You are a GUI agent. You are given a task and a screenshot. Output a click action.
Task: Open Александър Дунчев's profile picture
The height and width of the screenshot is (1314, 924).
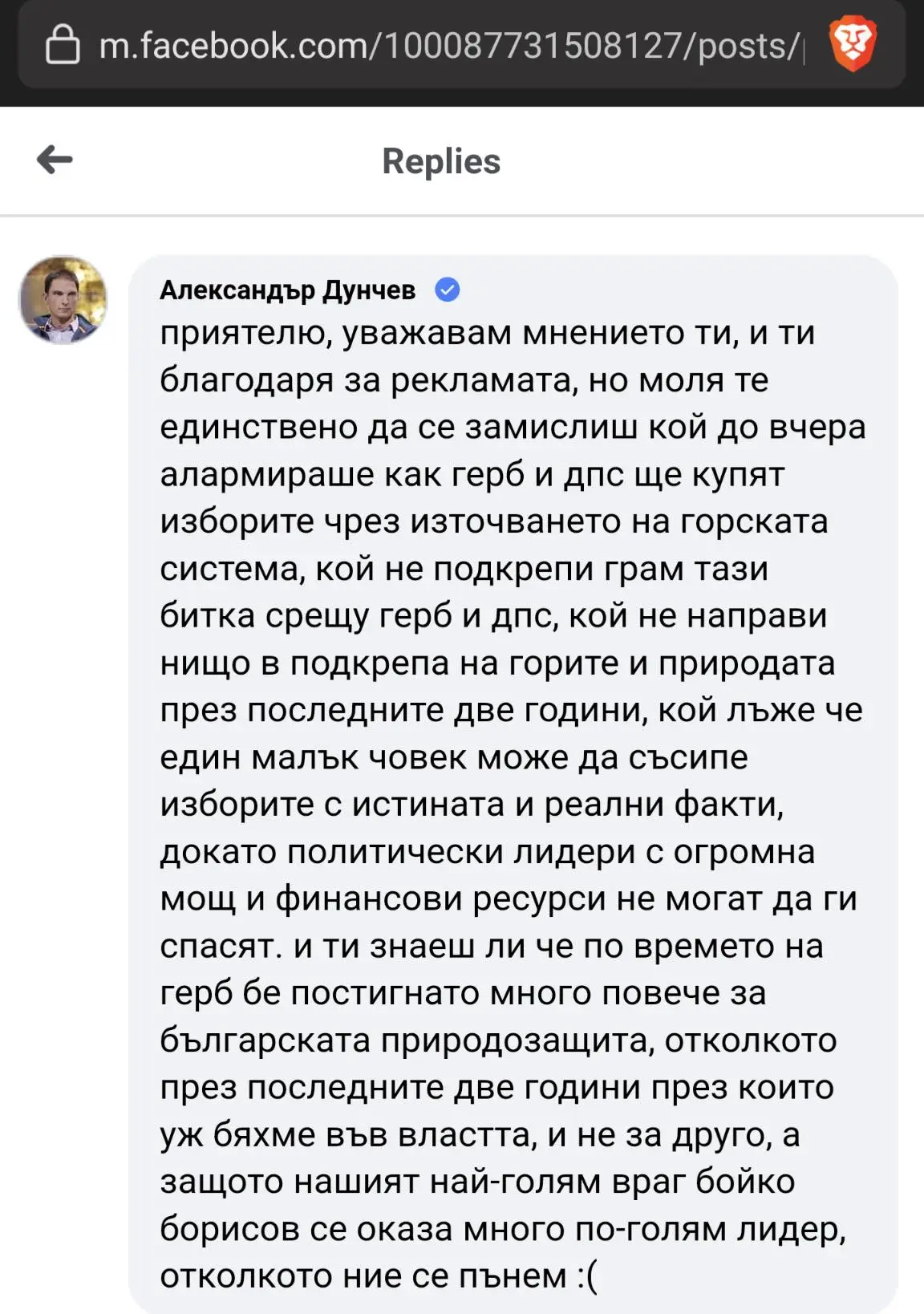[x=63, y=300]
